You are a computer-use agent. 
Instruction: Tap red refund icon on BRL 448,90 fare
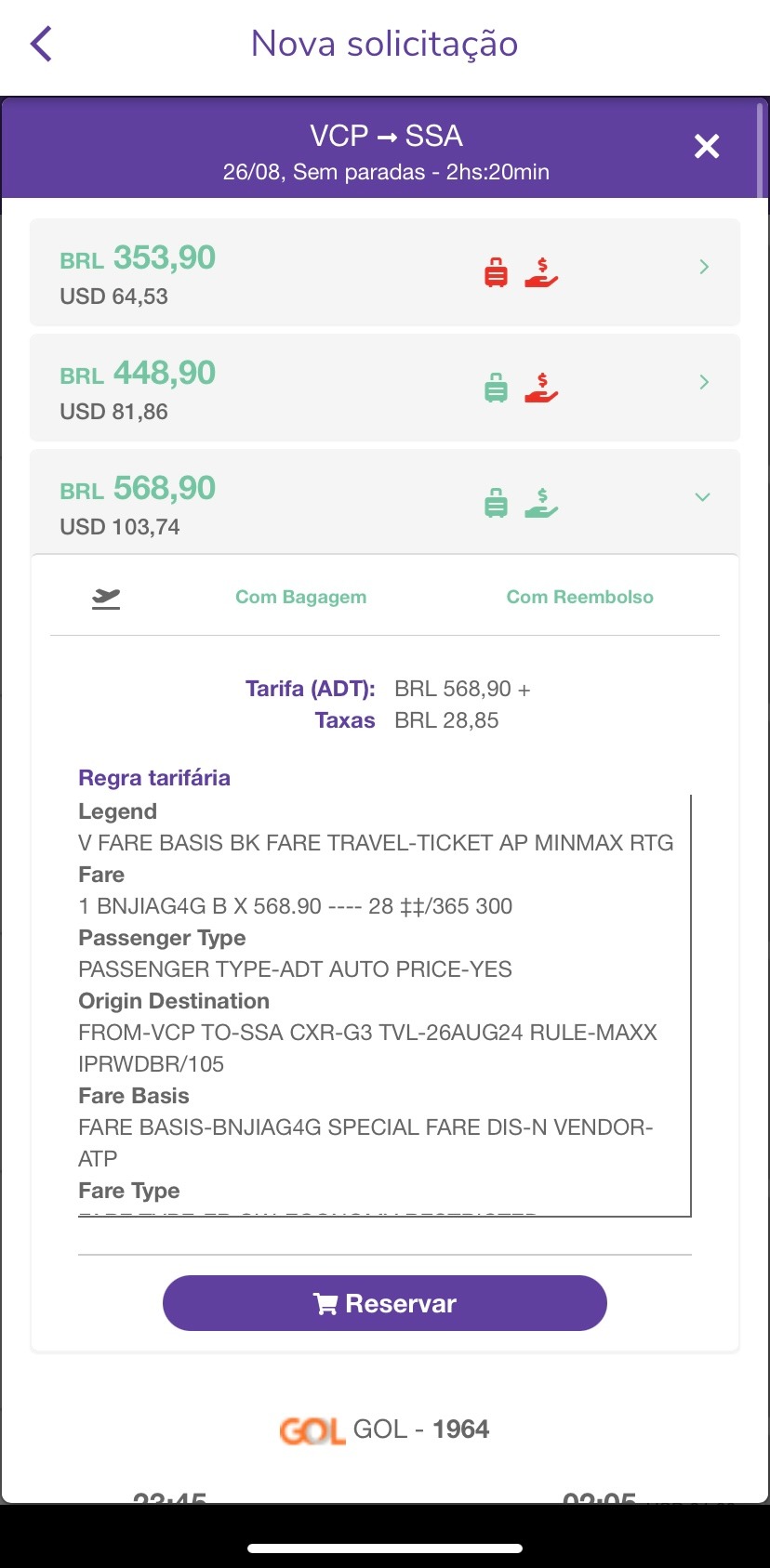(541, 387)
